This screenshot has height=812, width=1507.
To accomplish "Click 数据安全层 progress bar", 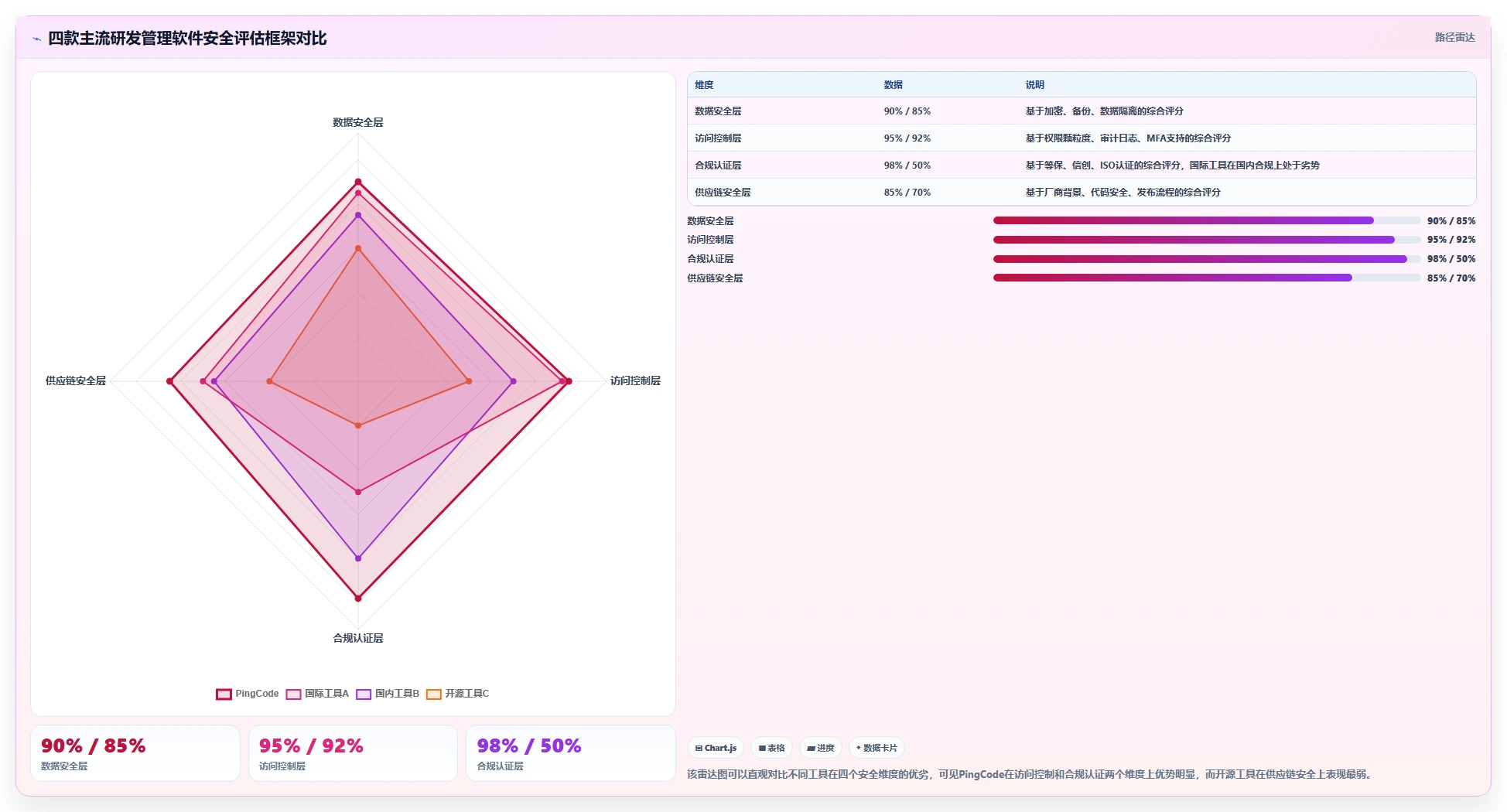I will pyautogui.click(x=1207, y=220).
